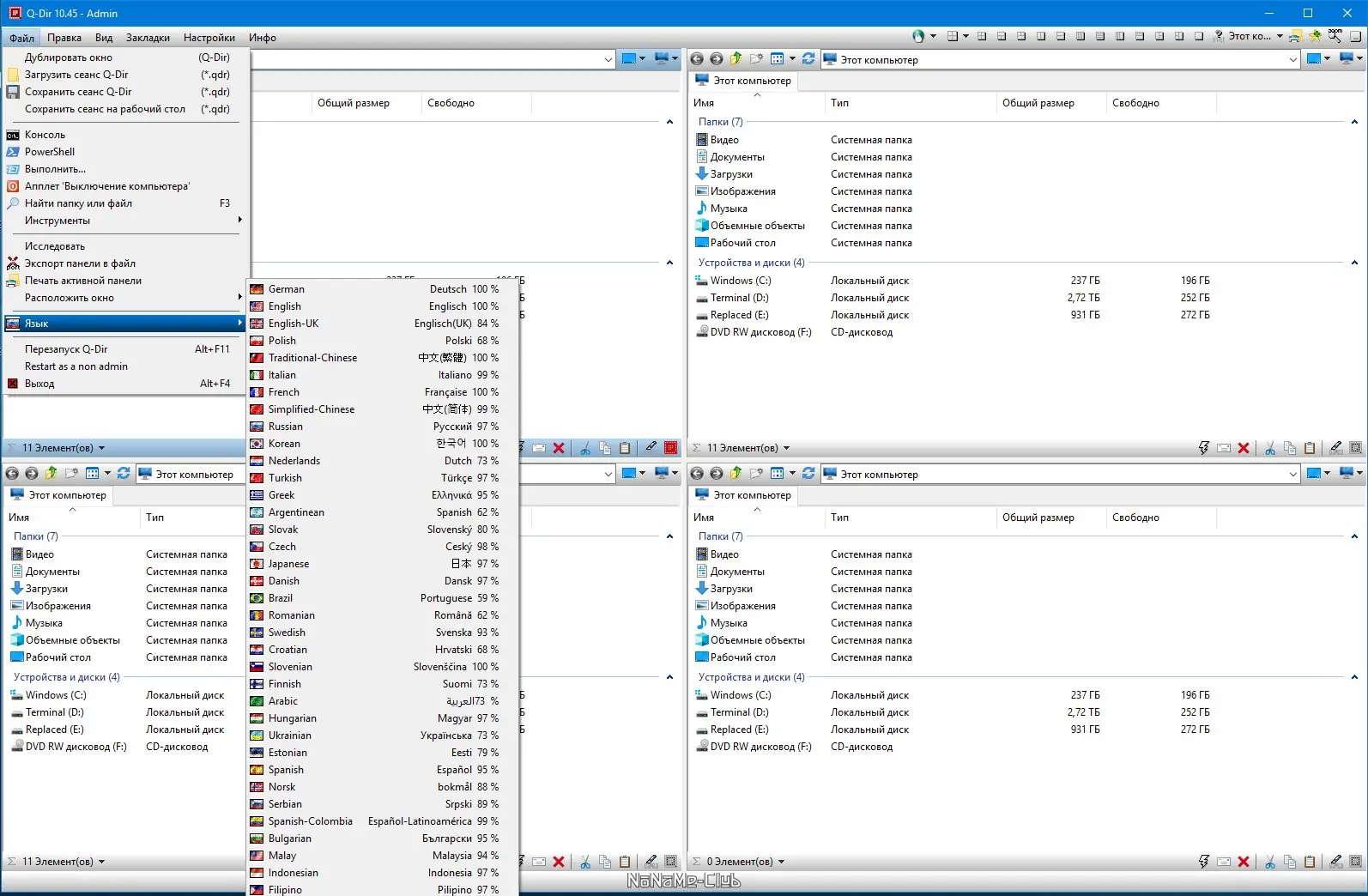Viewport: 1368px width, 896px height.
Task: Collapse 'Устройства и диски (4)' group in bottom-right pane
Action: (1354, 677)
